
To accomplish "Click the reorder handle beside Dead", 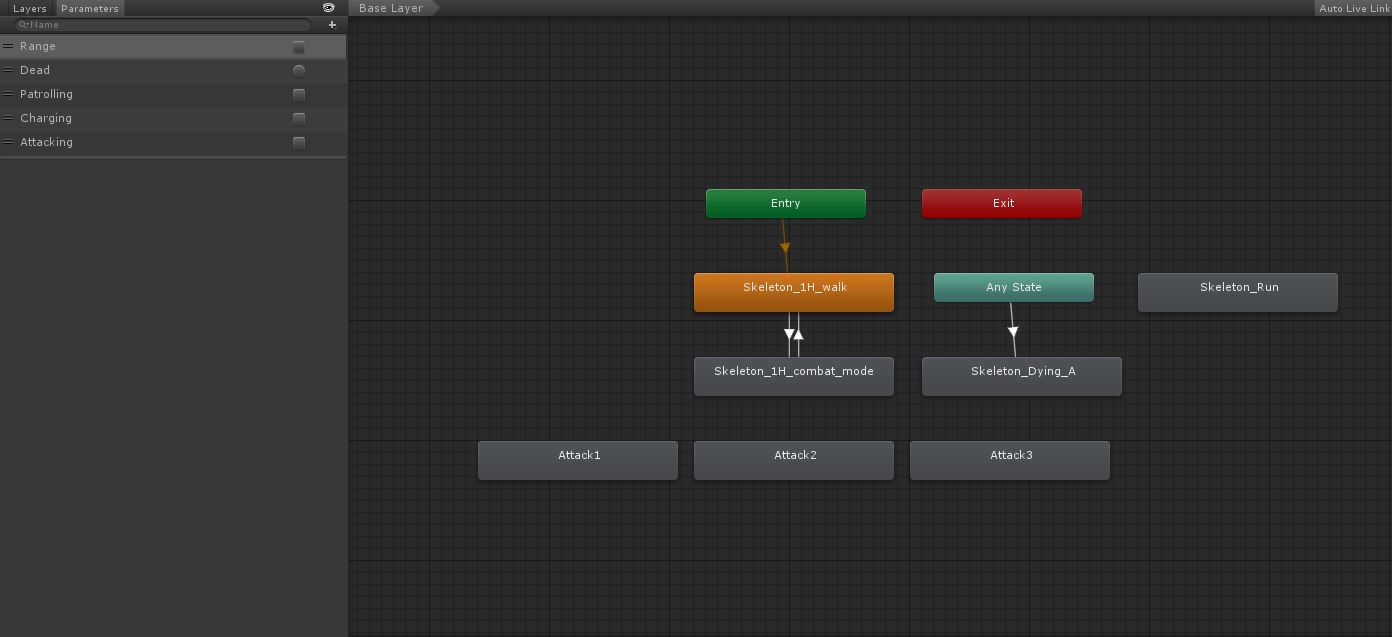I will coord(7,70).
